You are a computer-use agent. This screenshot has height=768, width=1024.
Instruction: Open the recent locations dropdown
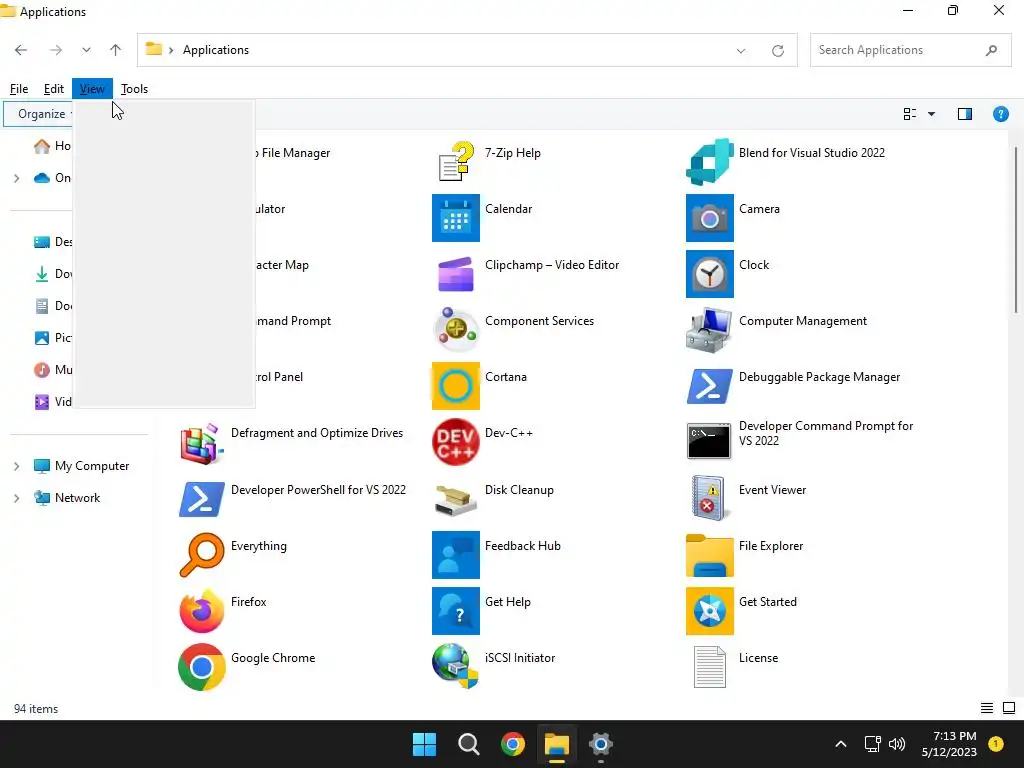[86, 50]
